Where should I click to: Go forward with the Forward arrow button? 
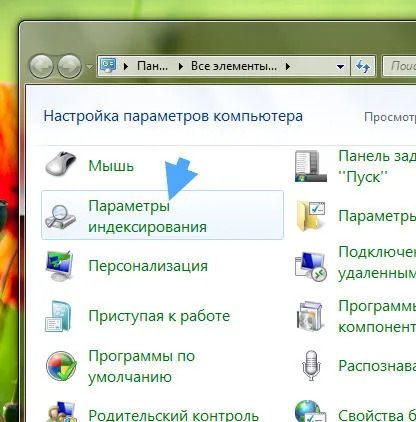69,66
